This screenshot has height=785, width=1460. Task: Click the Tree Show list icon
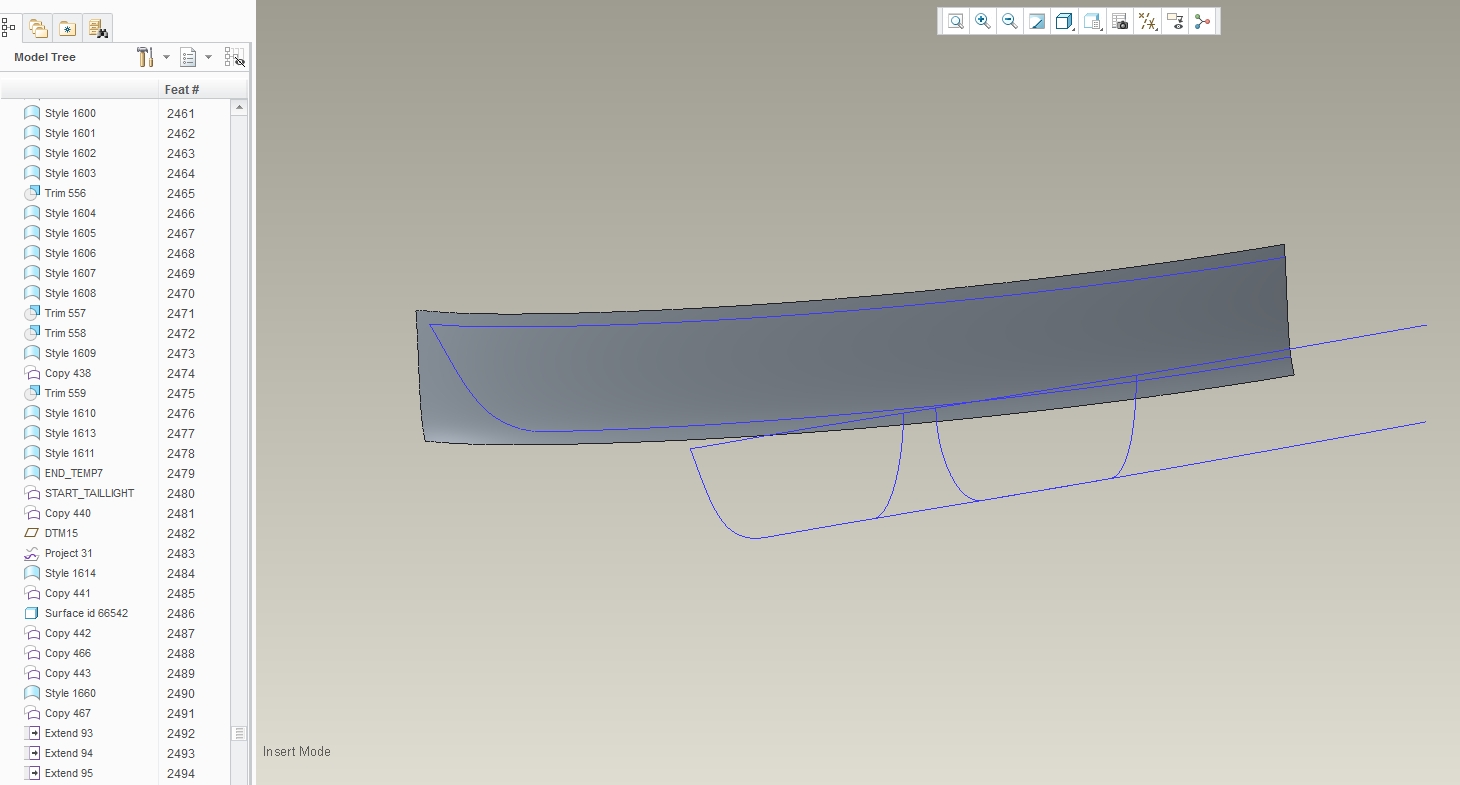click(x=188, y=57)
